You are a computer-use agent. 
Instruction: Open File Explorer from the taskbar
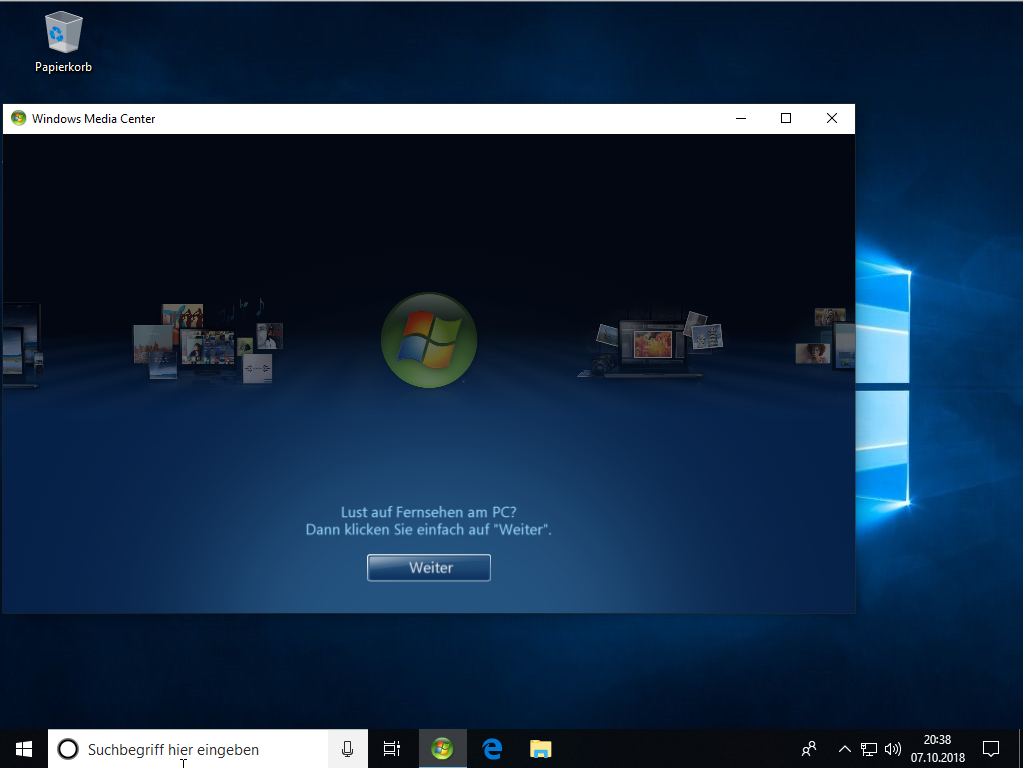click(x=541, y=749)
